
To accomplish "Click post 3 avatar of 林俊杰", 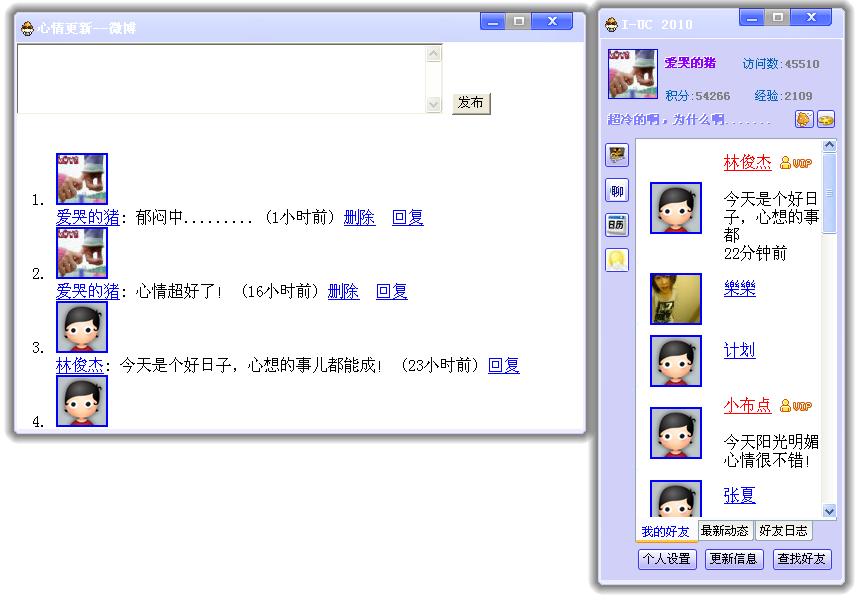I will (82, 327).
